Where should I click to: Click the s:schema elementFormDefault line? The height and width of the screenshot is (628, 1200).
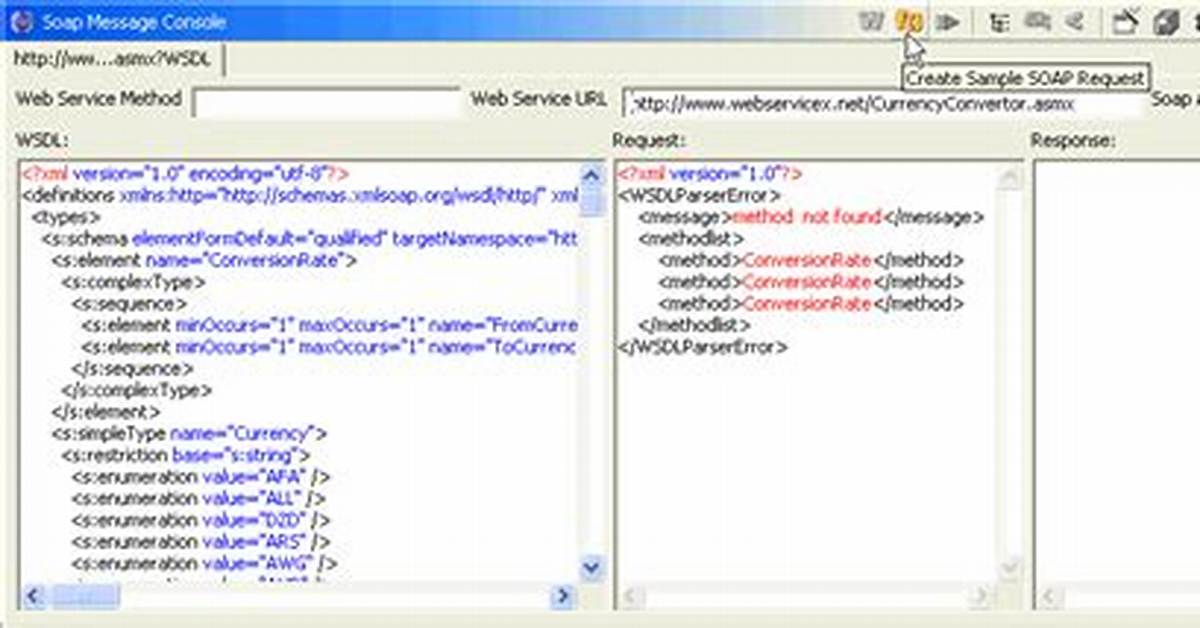click(x=310, y=239)
